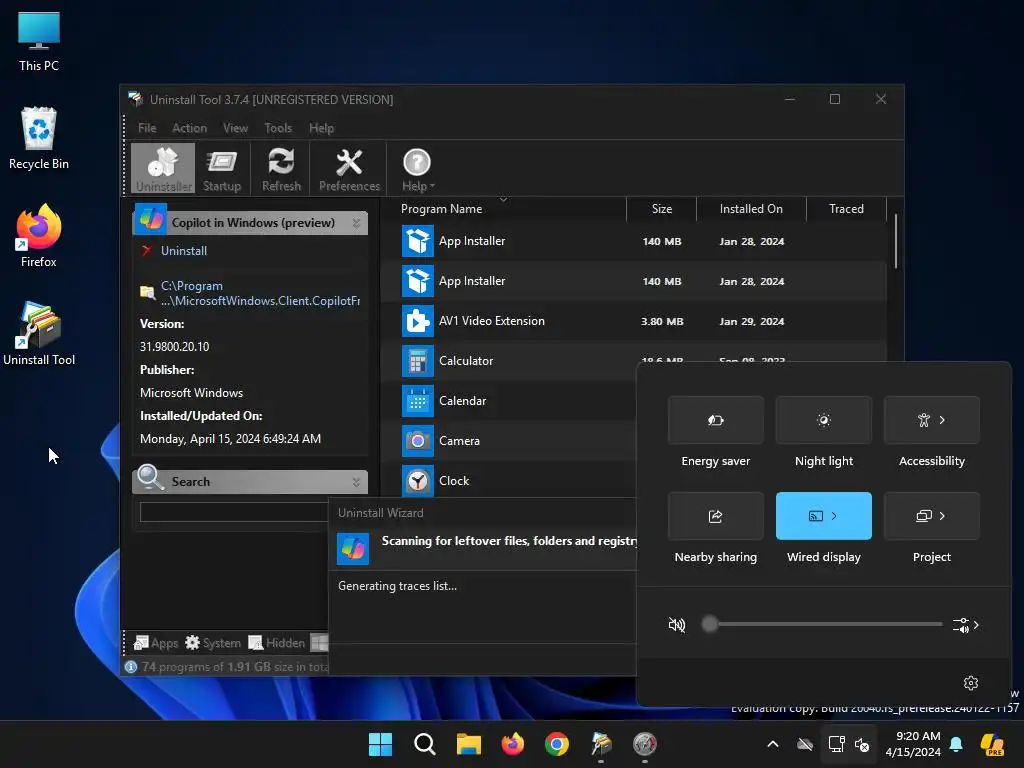Click inside the Search text field
1024x768 pixels.
click(x=234, y=511)
